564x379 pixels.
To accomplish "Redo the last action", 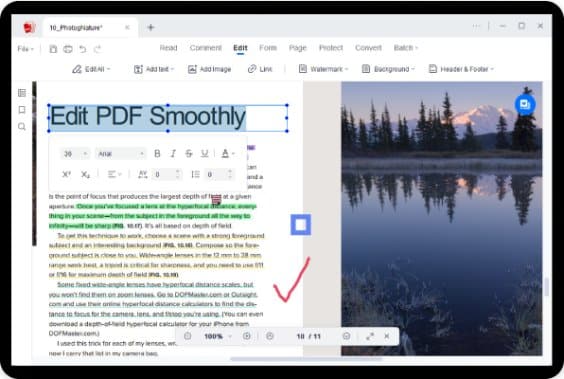I will [97, 49].
